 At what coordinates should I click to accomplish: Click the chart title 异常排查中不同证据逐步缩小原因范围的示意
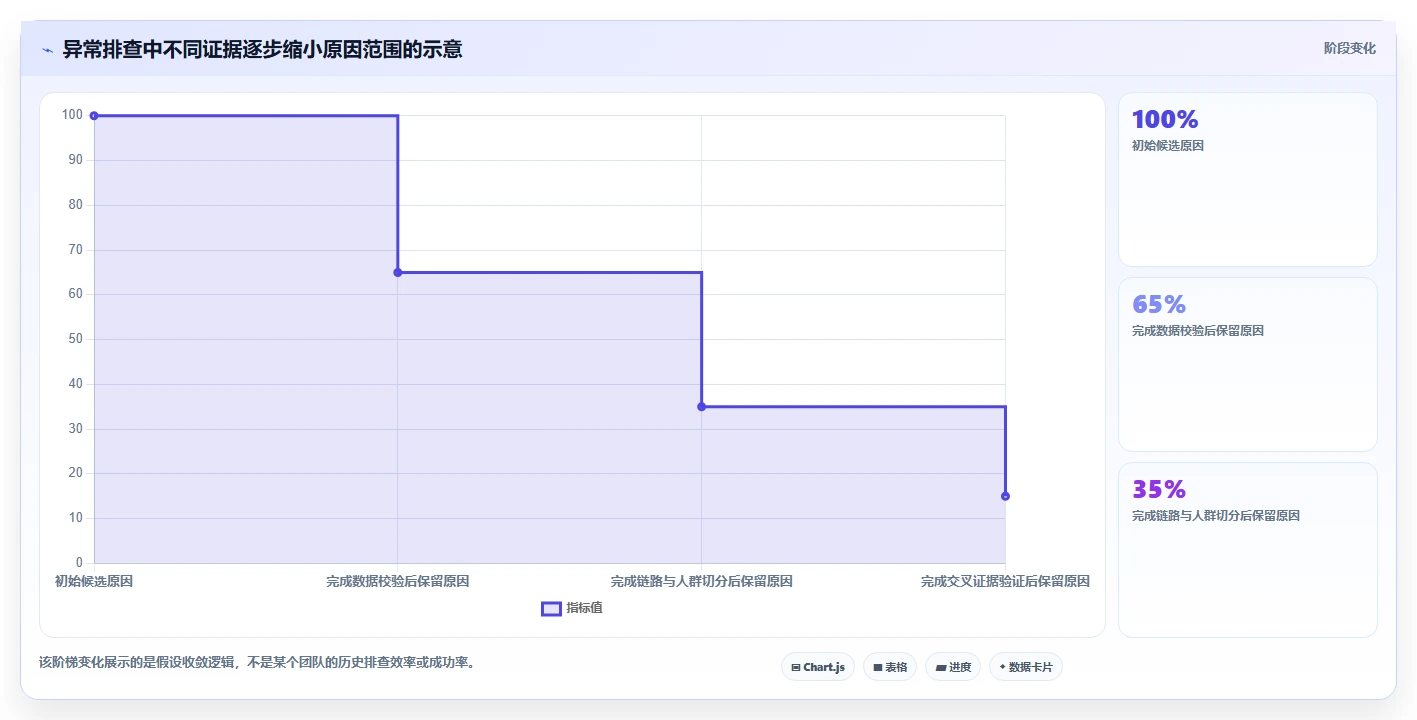(262, 49)
